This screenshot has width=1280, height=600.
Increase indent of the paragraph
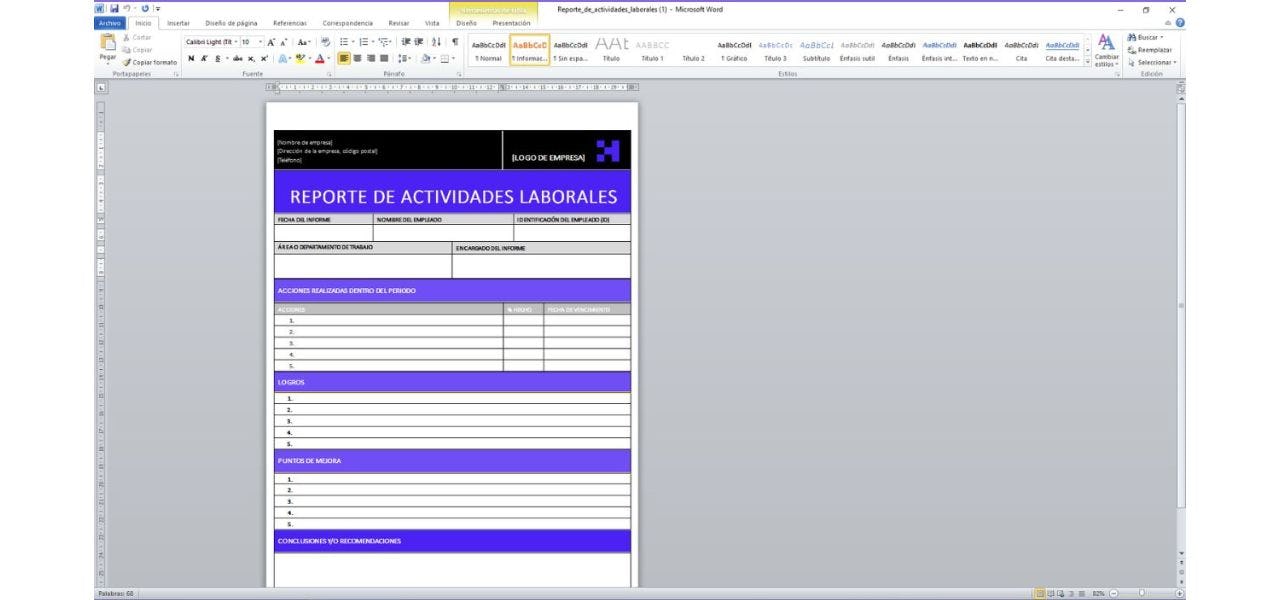click(418, 43)
